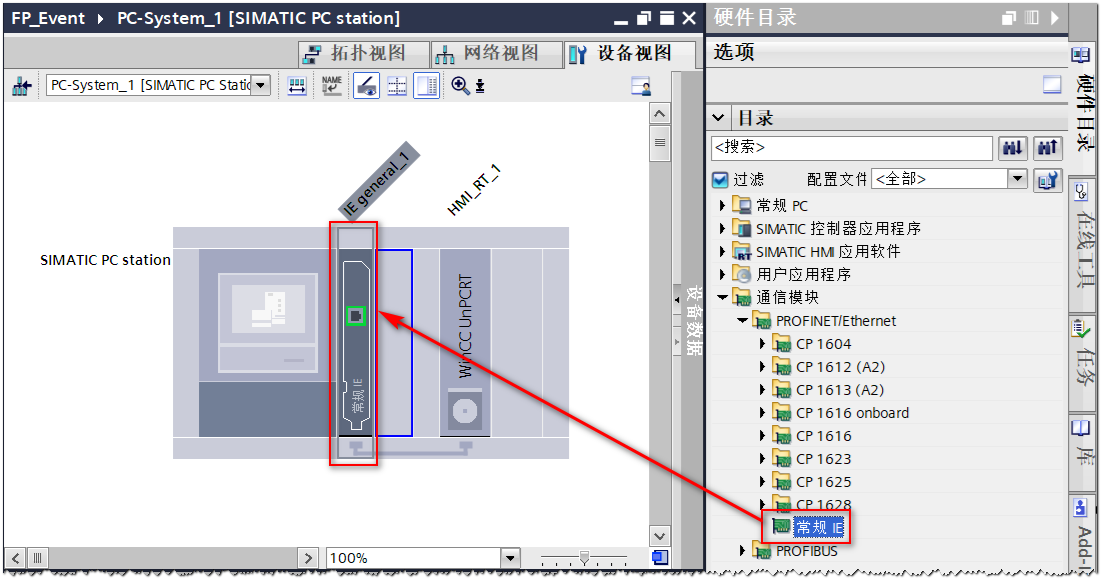
Task: Click search downward binoculars icon in catalog
Action: click(1013, 148)
